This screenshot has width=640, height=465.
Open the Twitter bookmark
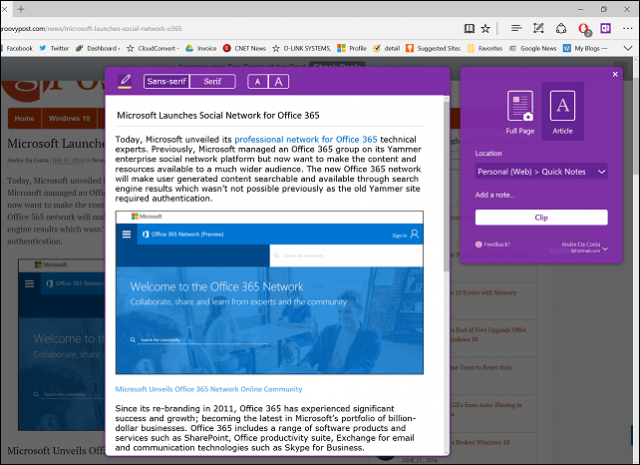tap(54, 48)
